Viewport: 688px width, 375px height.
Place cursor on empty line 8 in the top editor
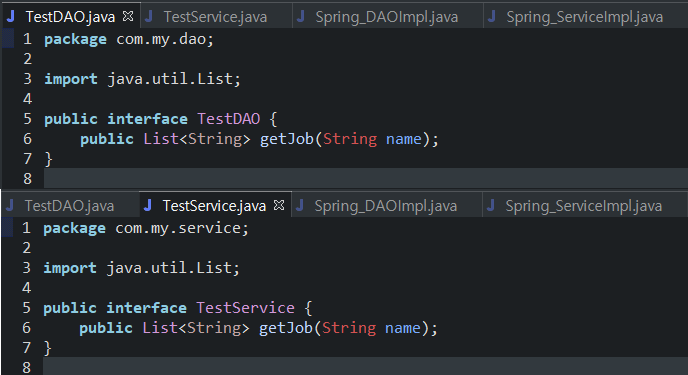tap(366, 179)
